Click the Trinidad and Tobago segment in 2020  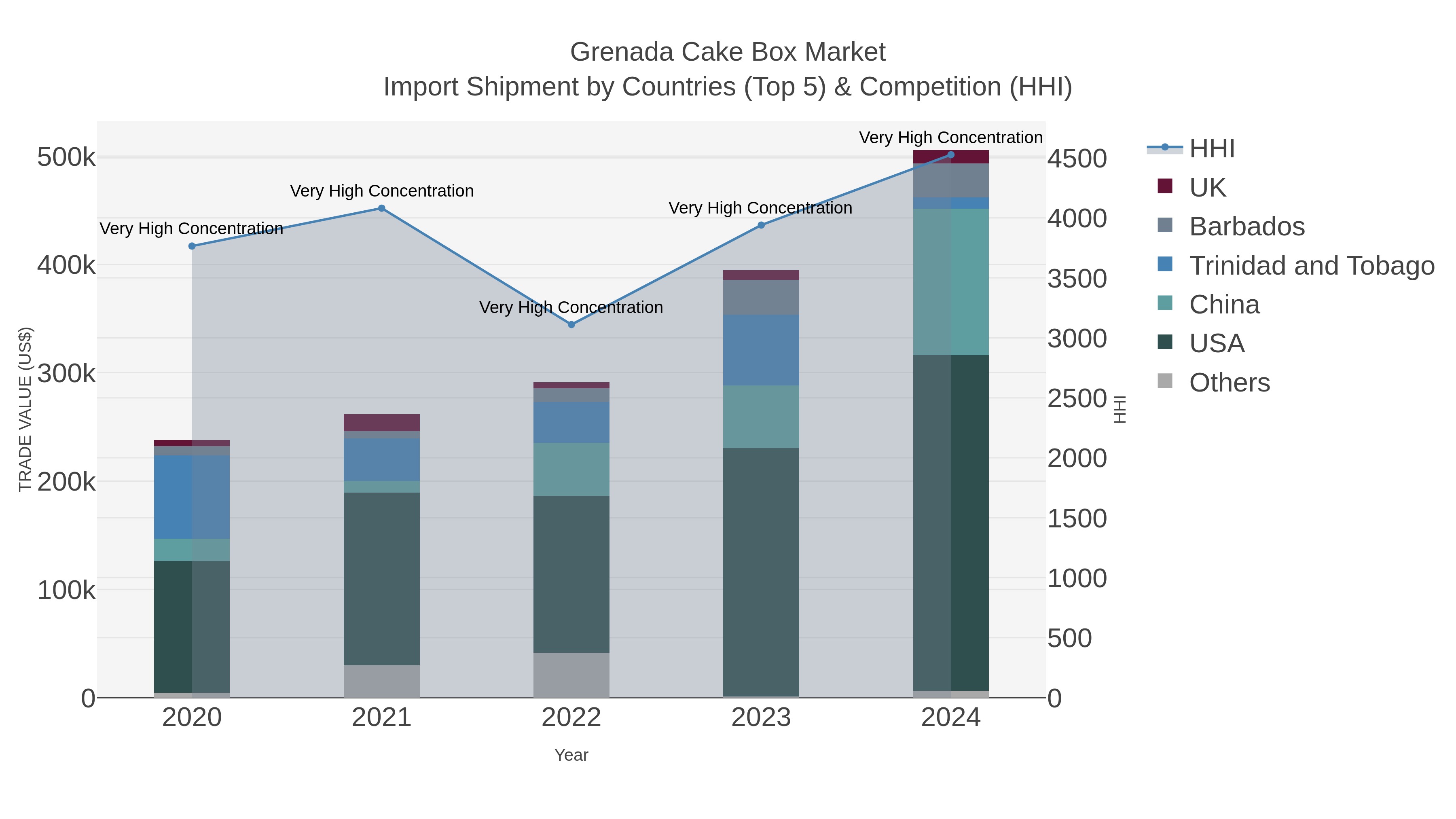pyautogui.click(x=192, y=497)
